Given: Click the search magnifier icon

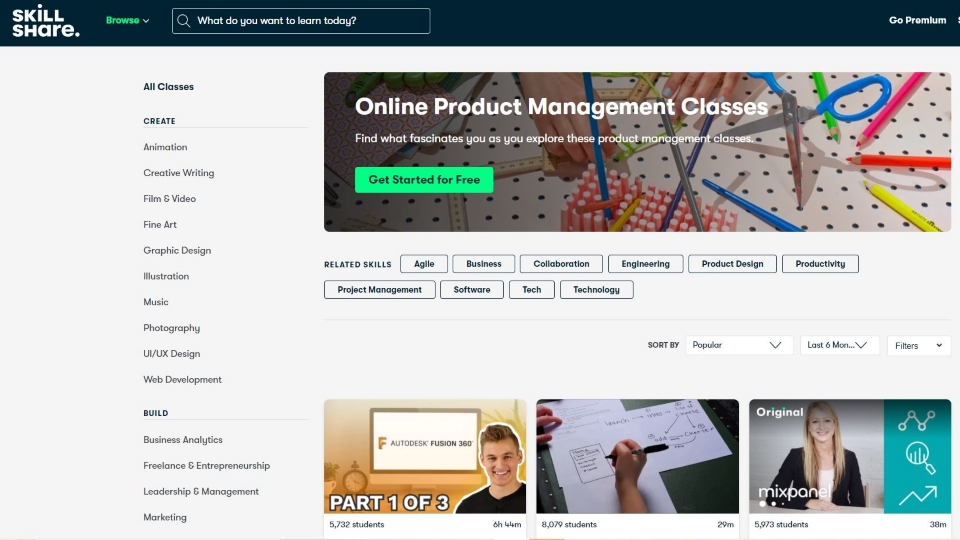Looking at the screenshot, I should (x=183, y=21).
